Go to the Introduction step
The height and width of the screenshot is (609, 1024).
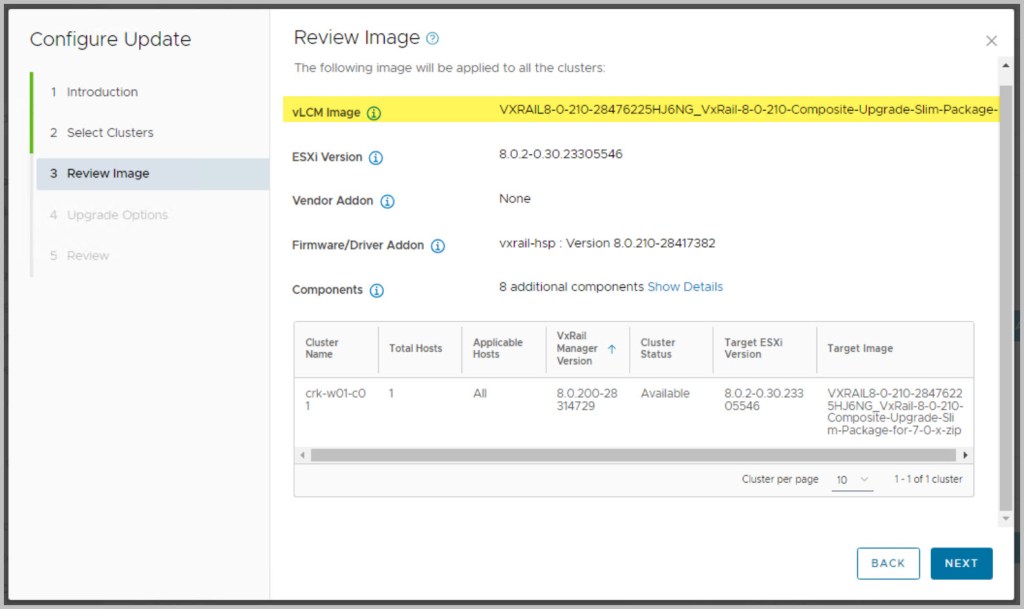click(102, 92)
